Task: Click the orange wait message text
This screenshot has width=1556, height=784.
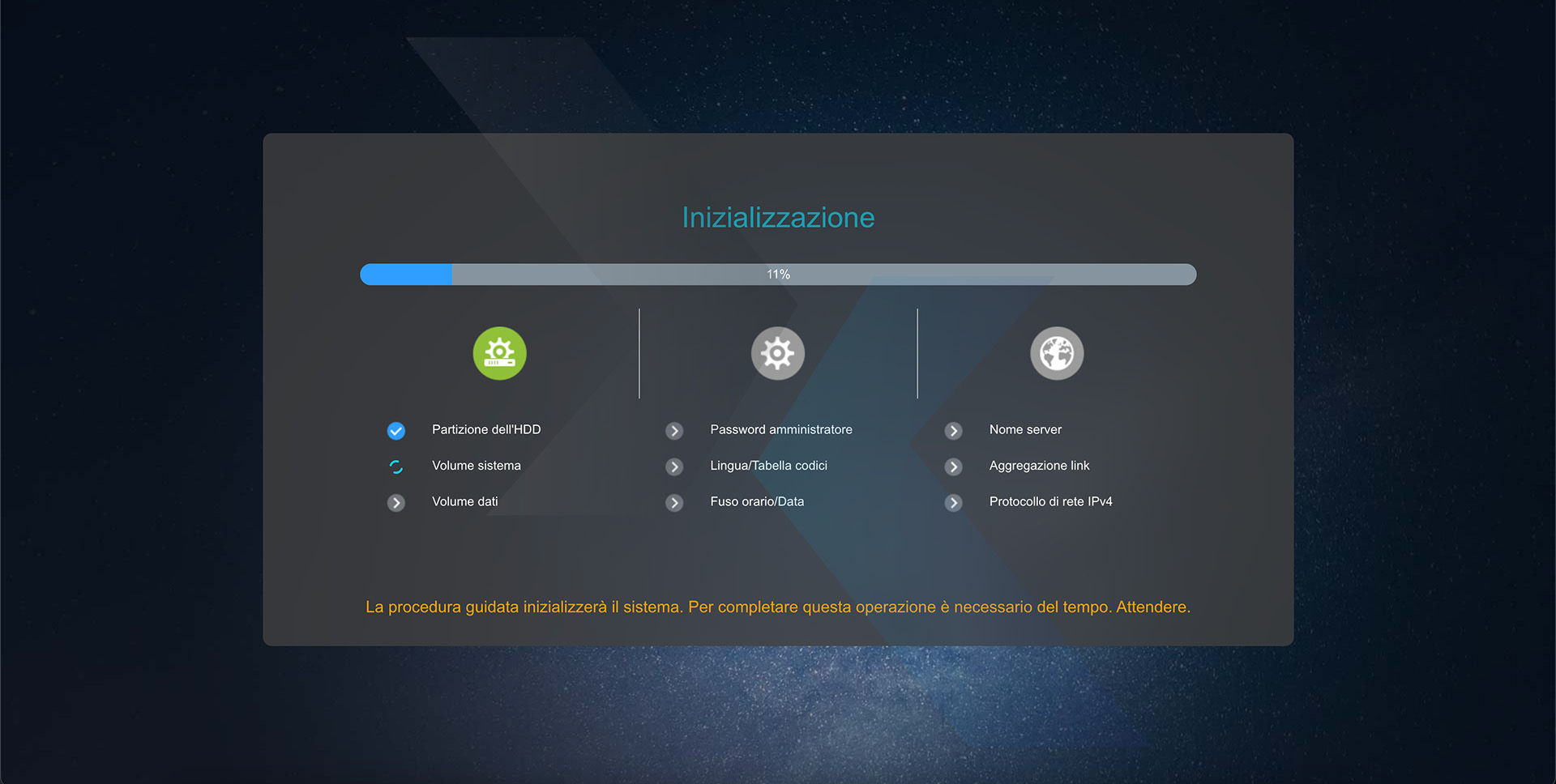Action: (x=778, y=607)
